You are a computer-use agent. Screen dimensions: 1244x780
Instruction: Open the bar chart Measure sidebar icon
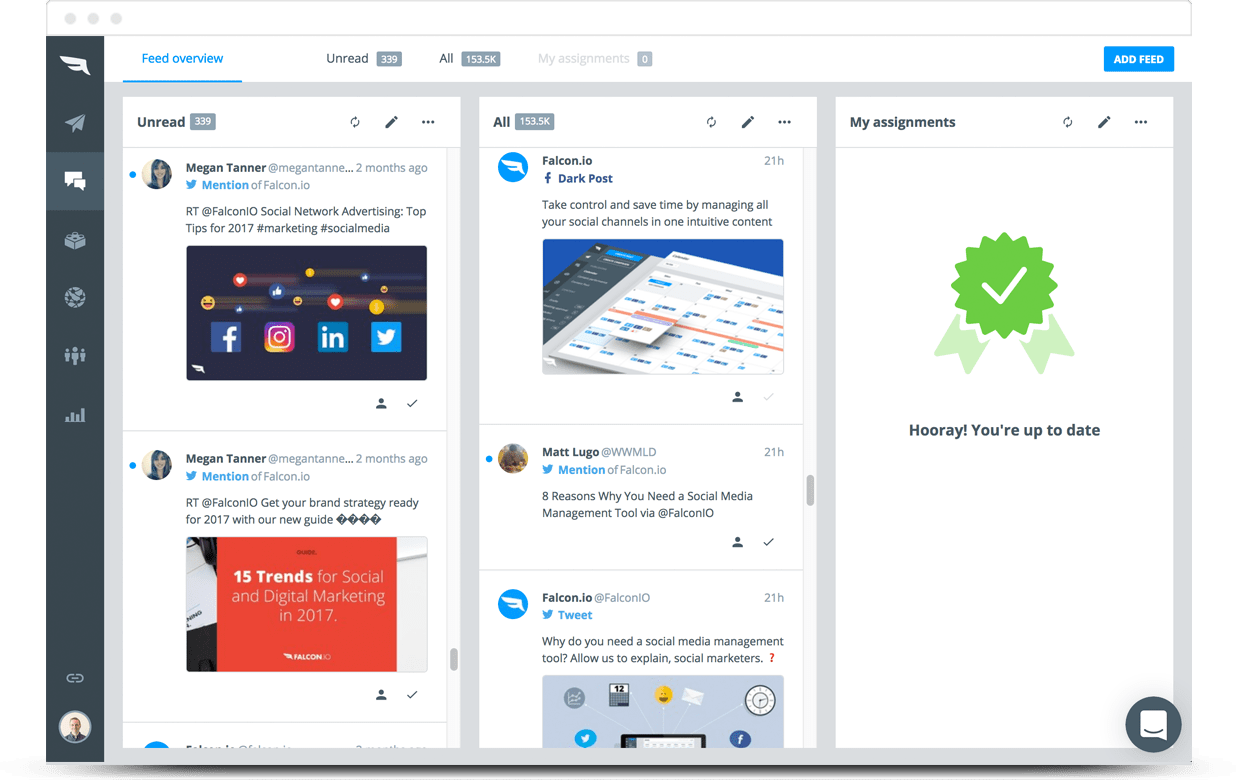coord(75,415)
